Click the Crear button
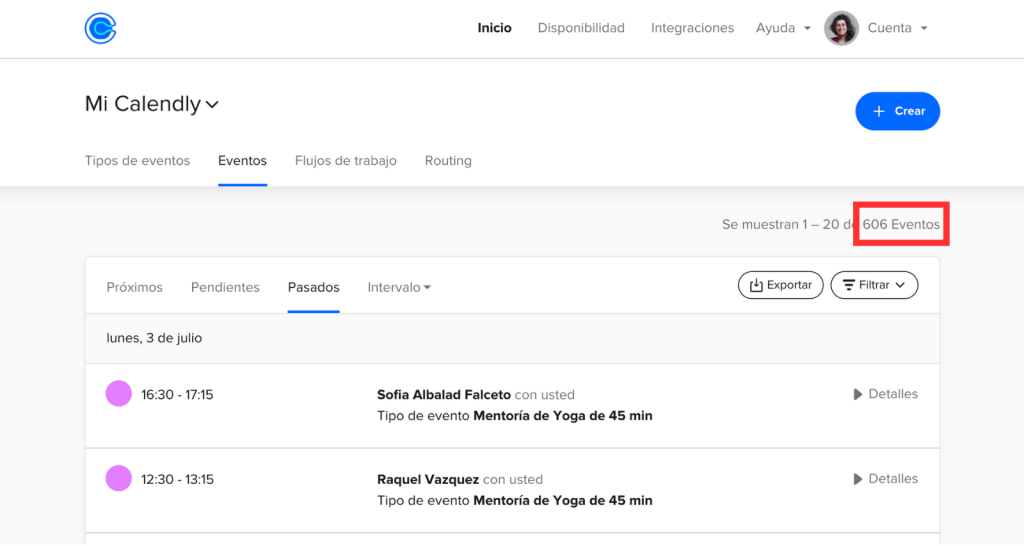This screenshot has height=546, width=1024. pyautogui.click(x=897, y=111)
